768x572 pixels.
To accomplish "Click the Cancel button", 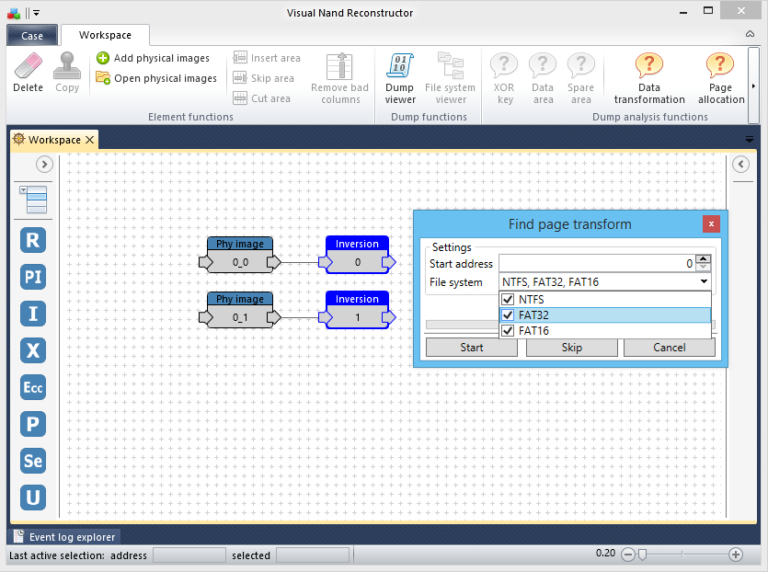I will click(669, 348).
